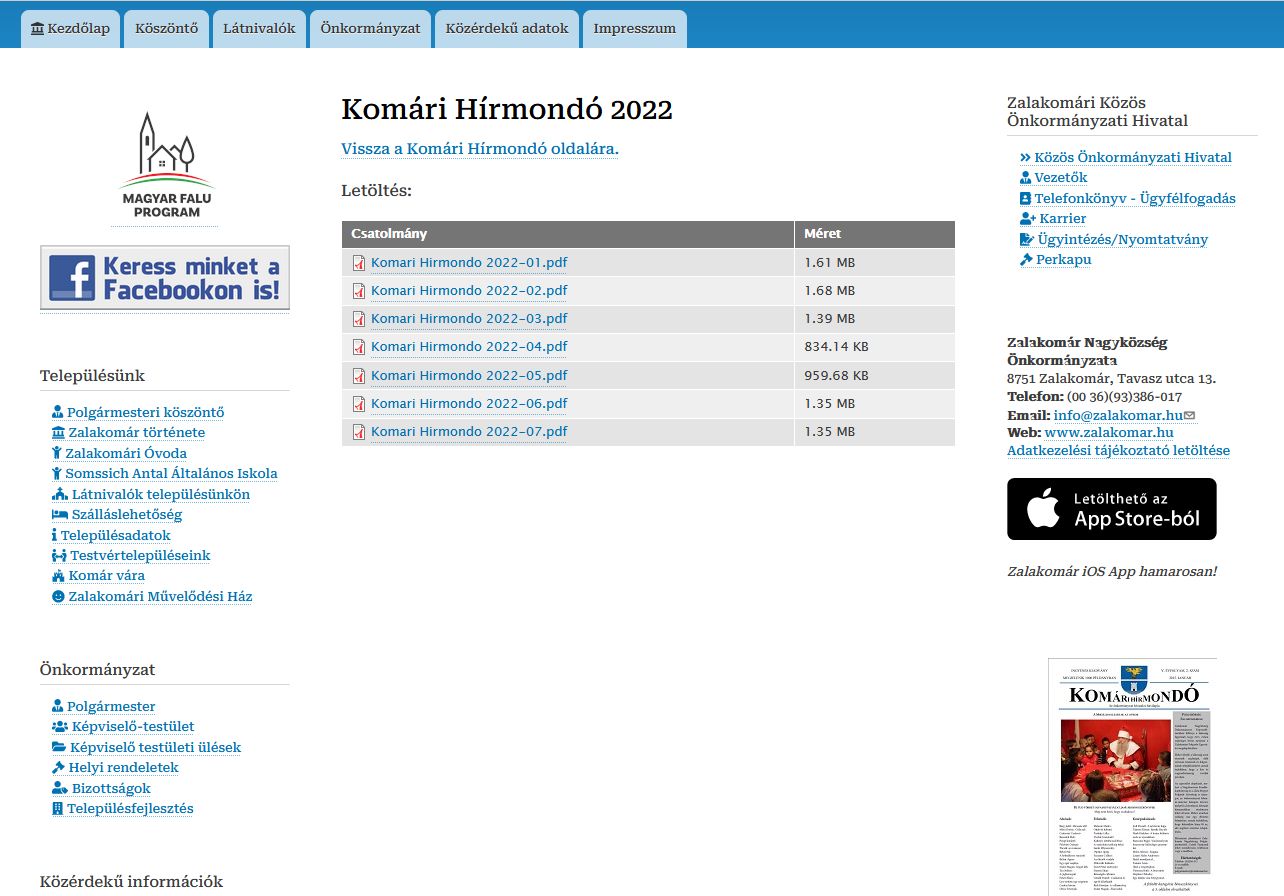Screen dimensions: 1284x896
Task: Click gavel icon next to Helyi rendeletek
Action: click(x=58, y=768)
